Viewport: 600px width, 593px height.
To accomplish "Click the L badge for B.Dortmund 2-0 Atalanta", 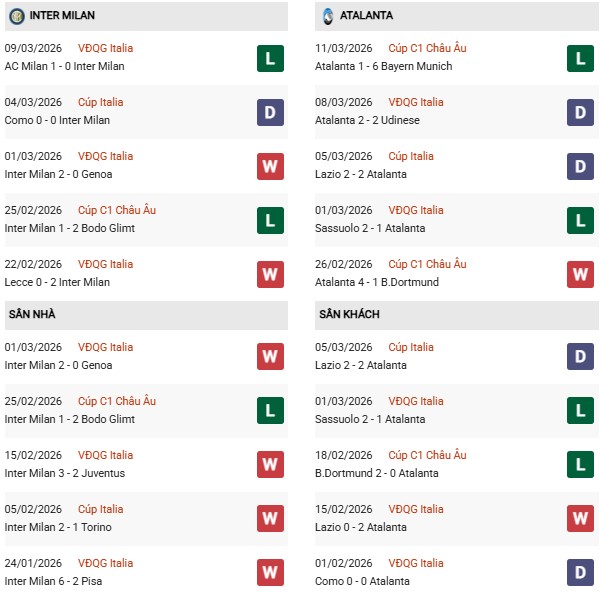I will pos(580,465).
